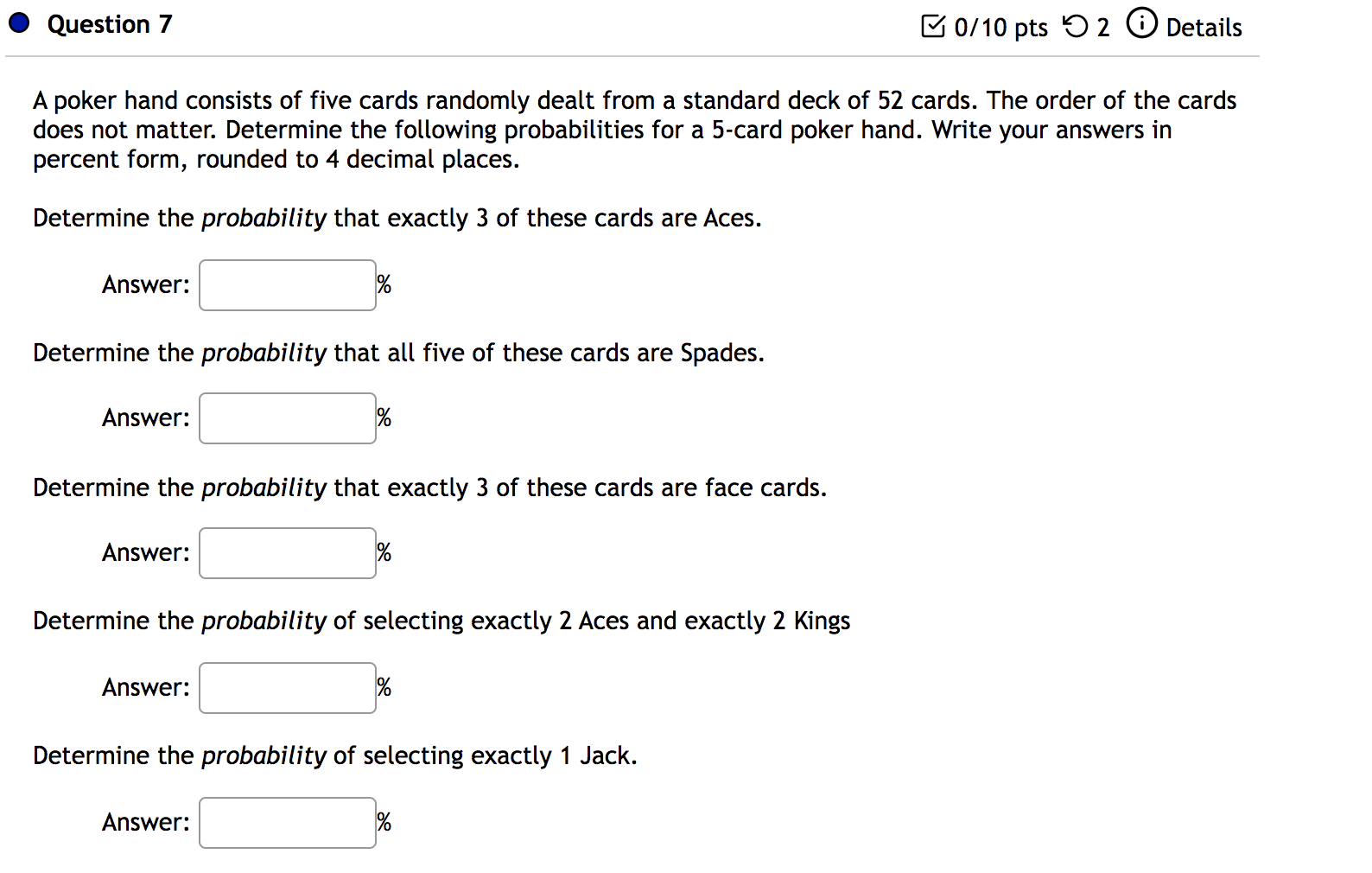Click inside the face cards answer box
The height and width of the screenshot is (873, 1372).
pyautogui.click(x=287, y=552)
